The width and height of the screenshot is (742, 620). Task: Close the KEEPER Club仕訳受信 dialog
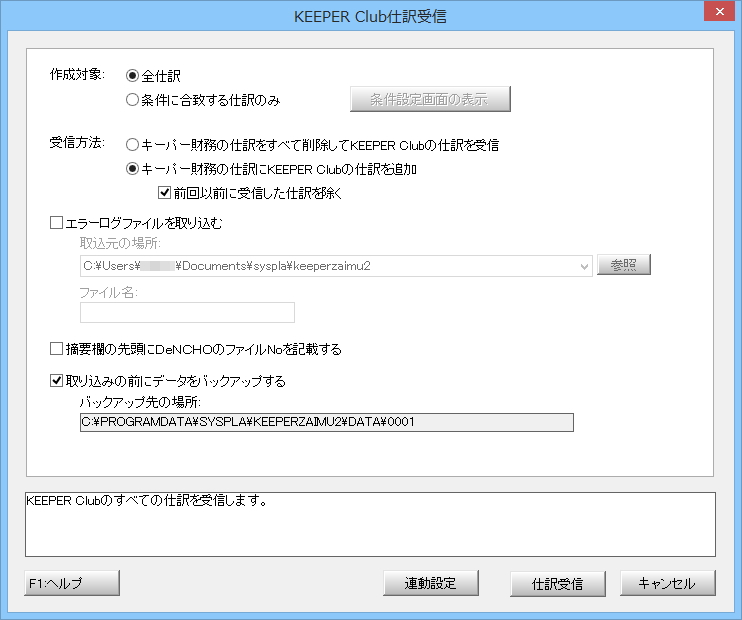click(719, 11)
